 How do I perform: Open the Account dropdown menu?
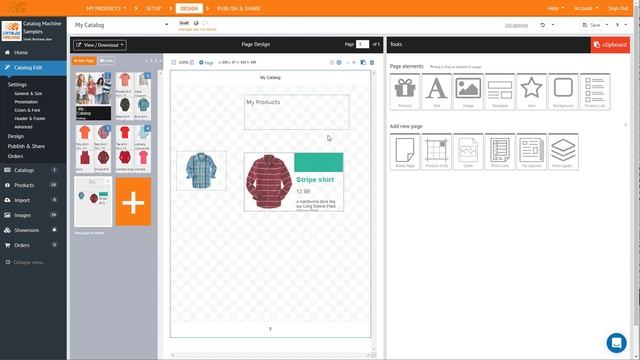[586, 8]
